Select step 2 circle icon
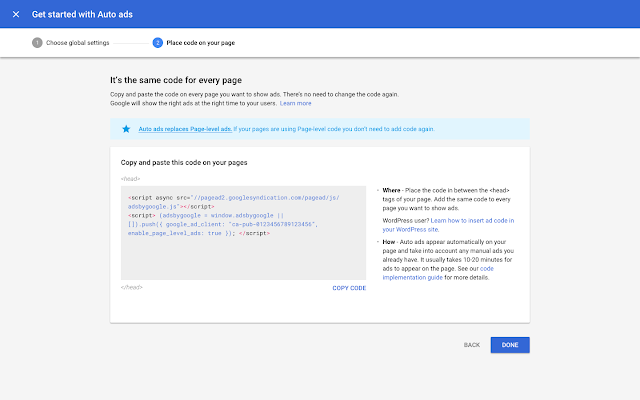Image resolution: width=640 pixels, height=400 pixels. (x=158, y=43)
